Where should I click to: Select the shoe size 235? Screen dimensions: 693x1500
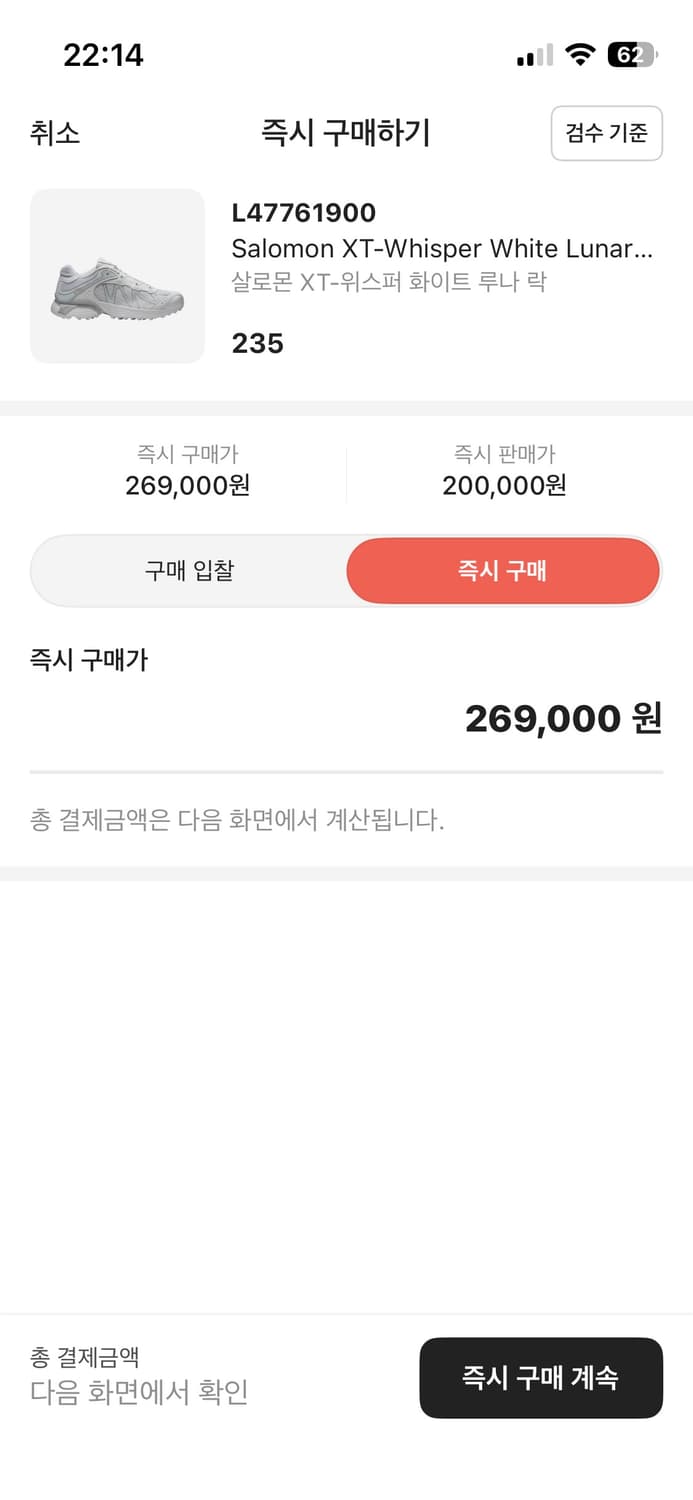tap(256, 343)
